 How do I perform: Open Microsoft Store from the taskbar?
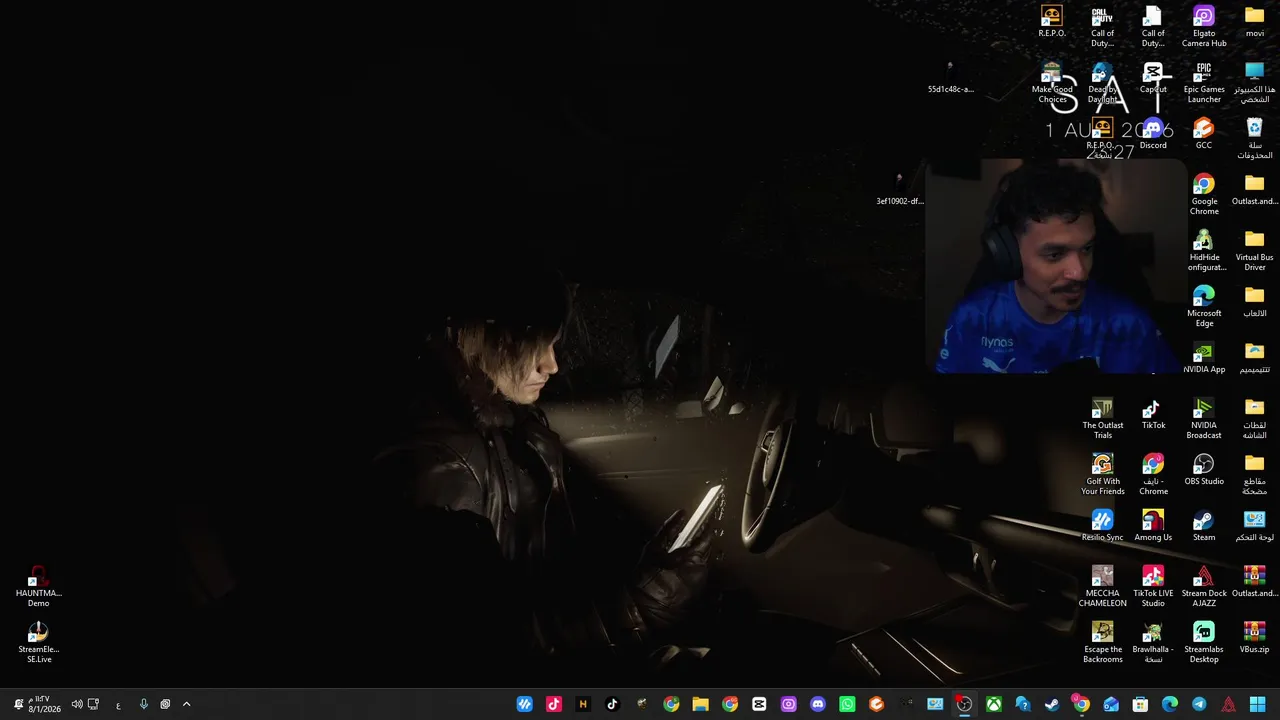[x=1140, y=704]
